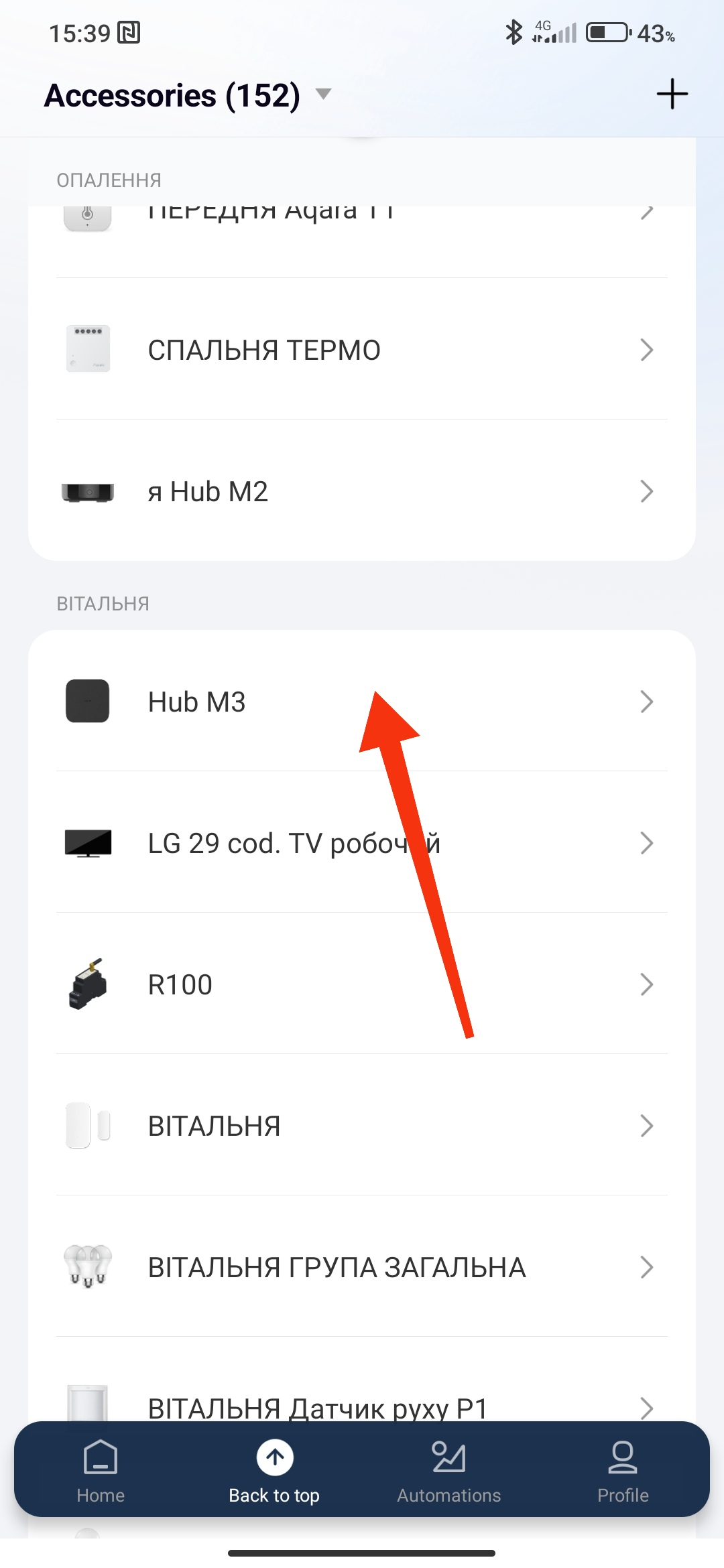Screen dimensions: 724x1568
Task: Switch to the Automations tab
Action: [448, 1470]
